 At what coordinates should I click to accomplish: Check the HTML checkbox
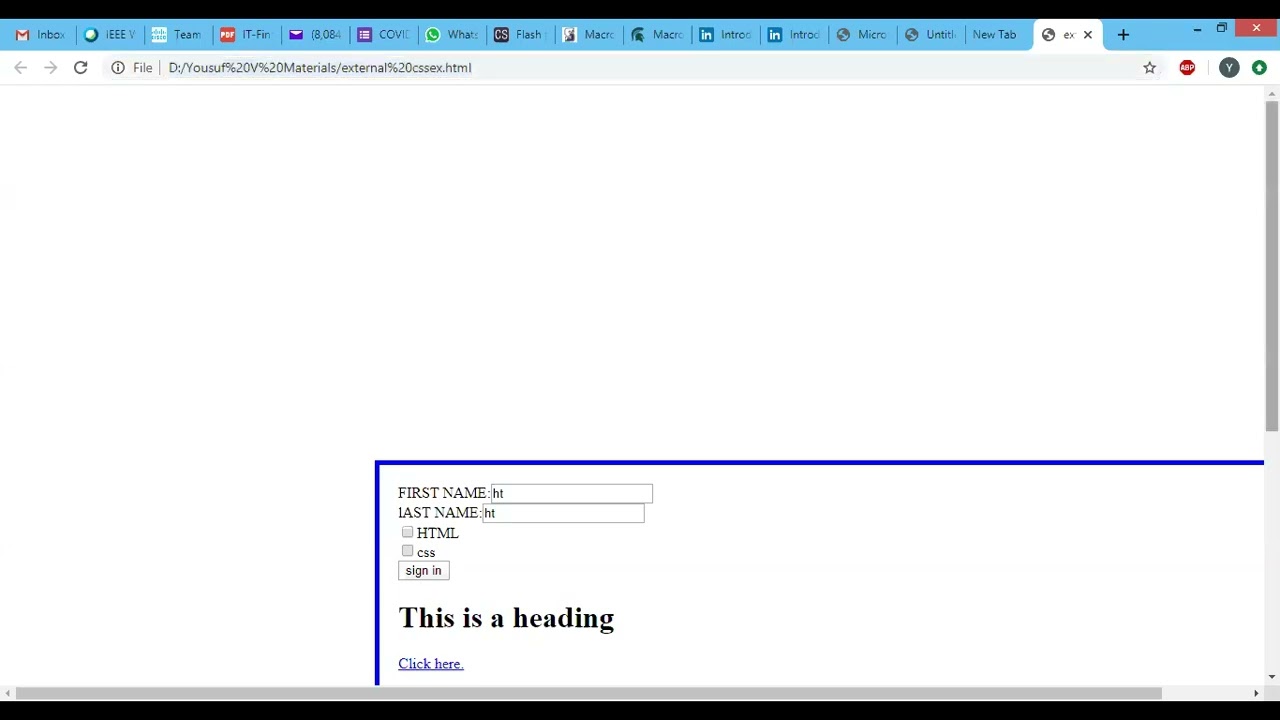point(407,532)
